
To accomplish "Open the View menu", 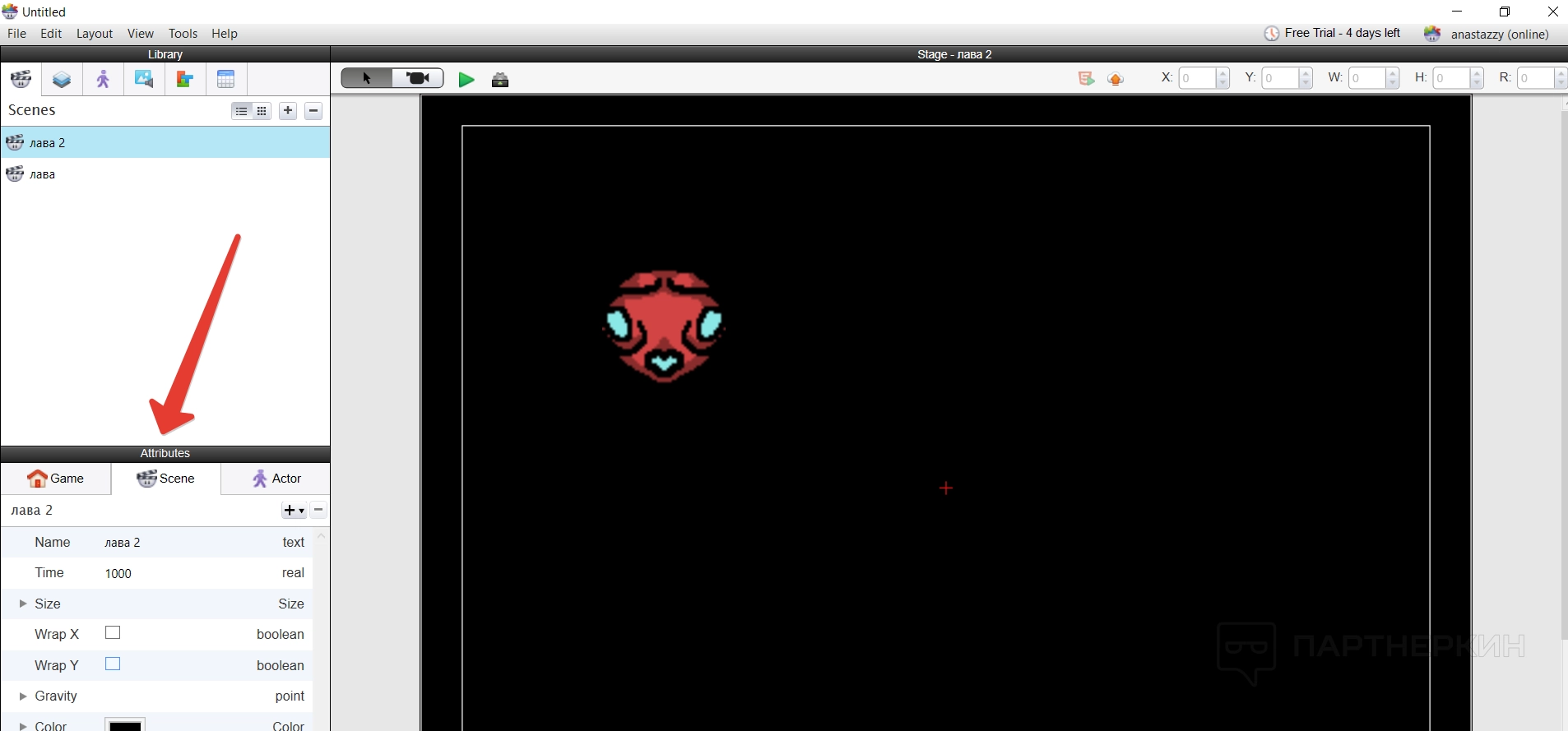I will [x=141, y=34].
